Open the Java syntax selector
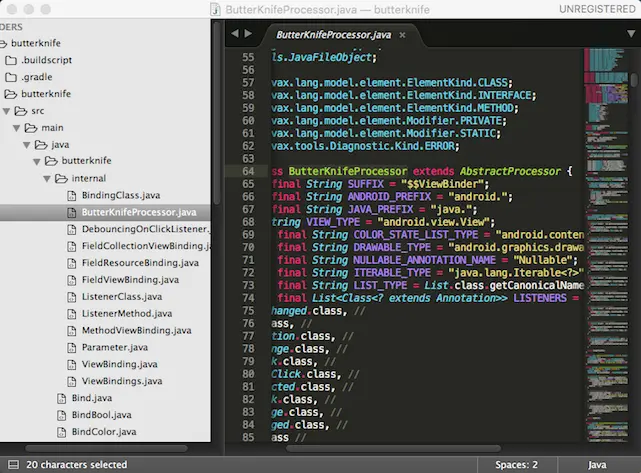Viewport: 641px width, 473px height. 597,464
